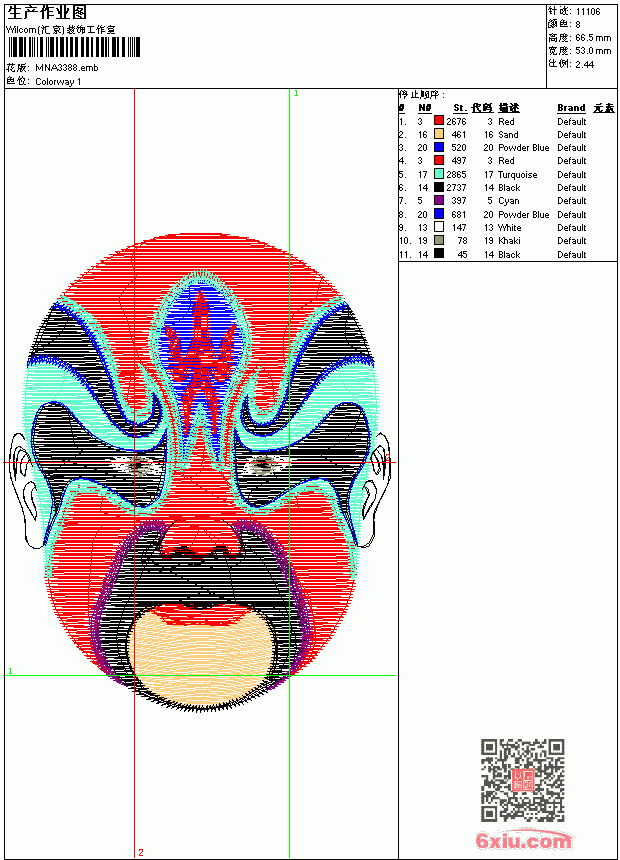Click the Colorway 1 label
Image resolution: width=620 pixels, height=860 pixels.
(x=58, y=82)
